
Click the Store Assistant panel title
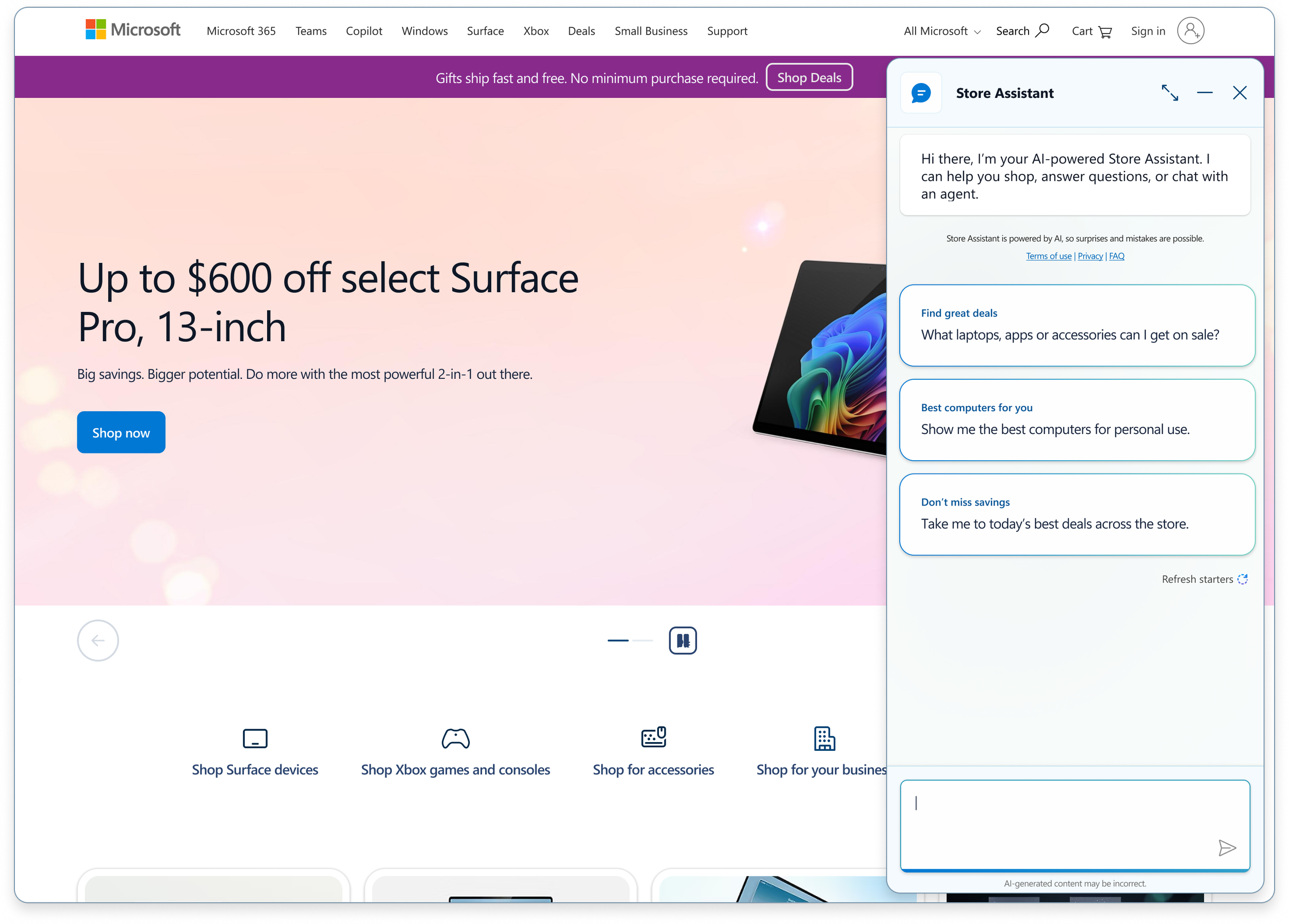[1004, 93]
